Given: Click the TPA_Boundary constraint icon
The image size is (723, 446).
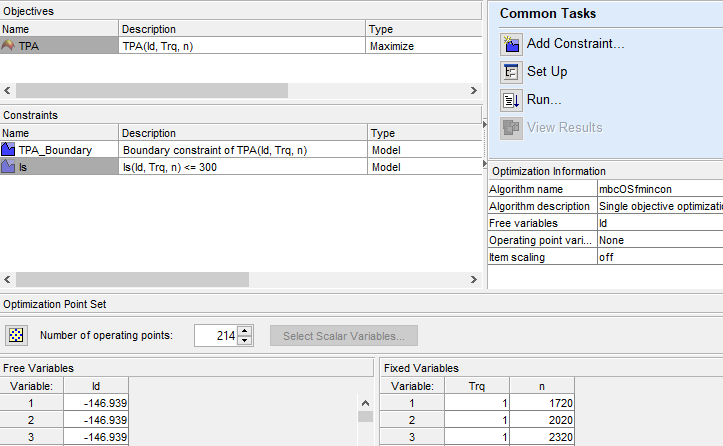Looking at the screenshot, I should pyautogui.click(x=9, y=150).
